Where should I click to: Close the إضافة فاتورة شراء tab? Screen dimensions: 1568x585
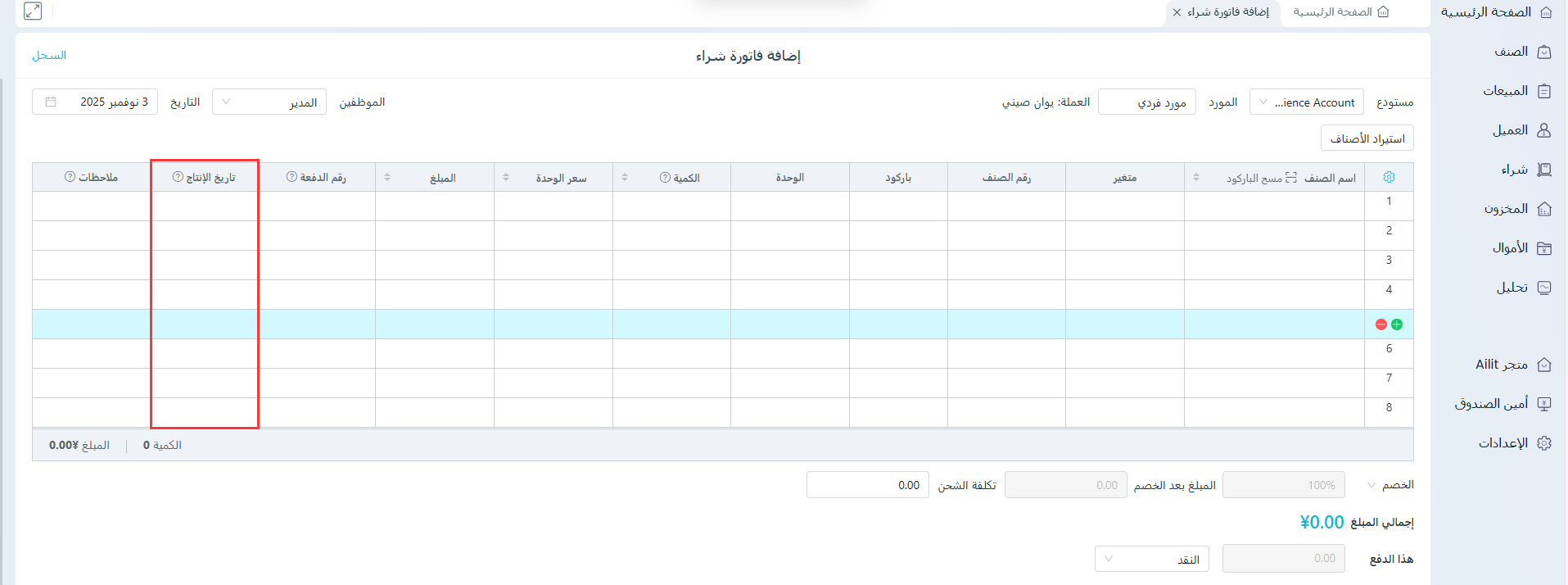click(1177, 12)
